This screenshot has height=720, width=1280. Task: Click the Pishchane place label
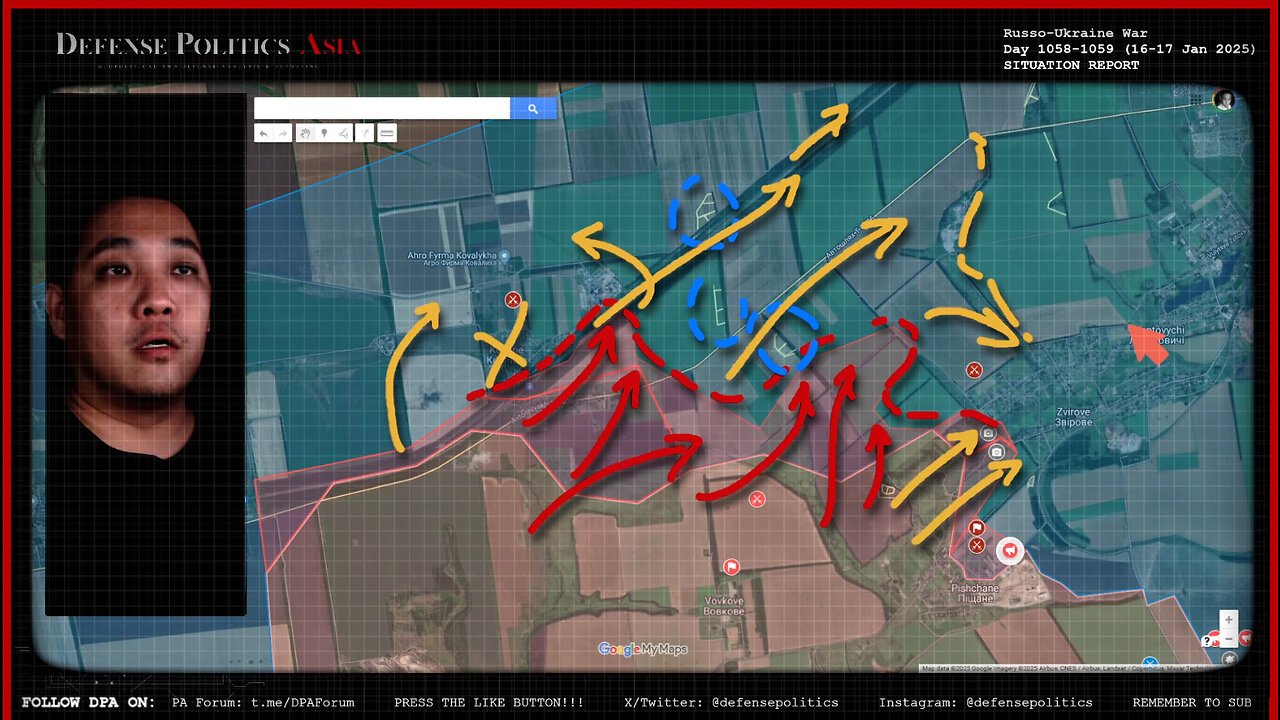974,593
